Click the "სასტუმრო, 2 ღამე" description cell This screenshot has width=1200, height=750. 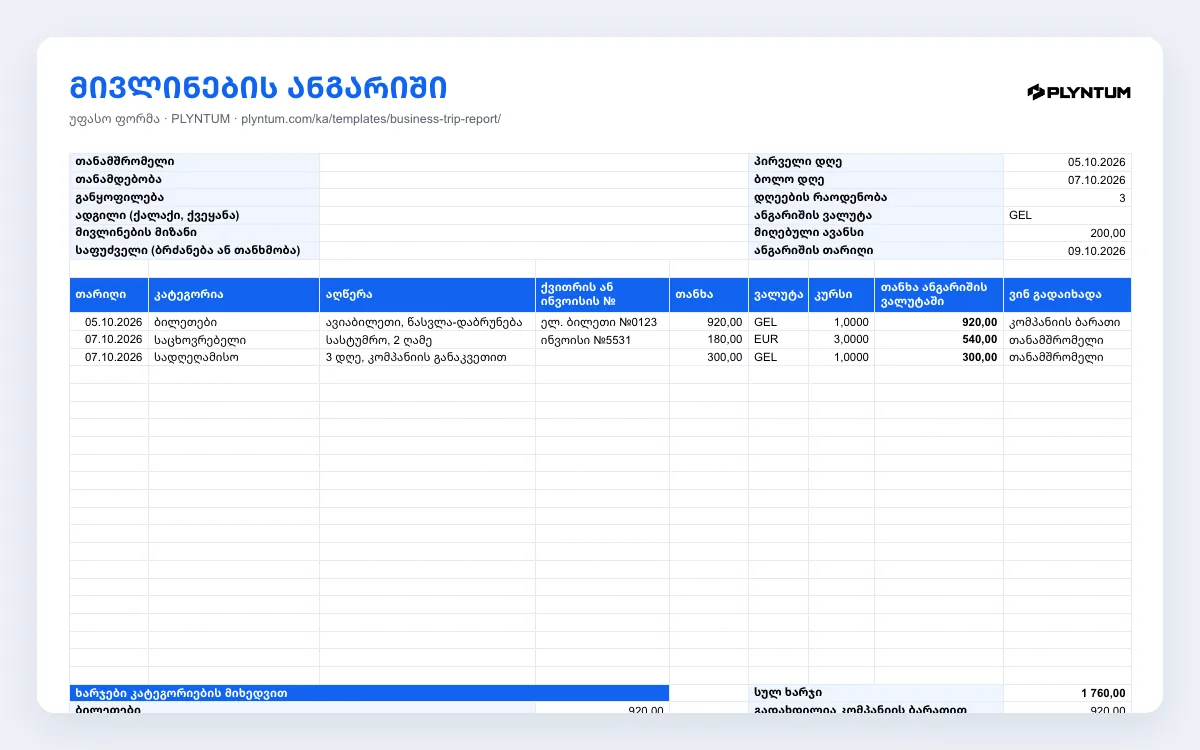click(427, 339)
